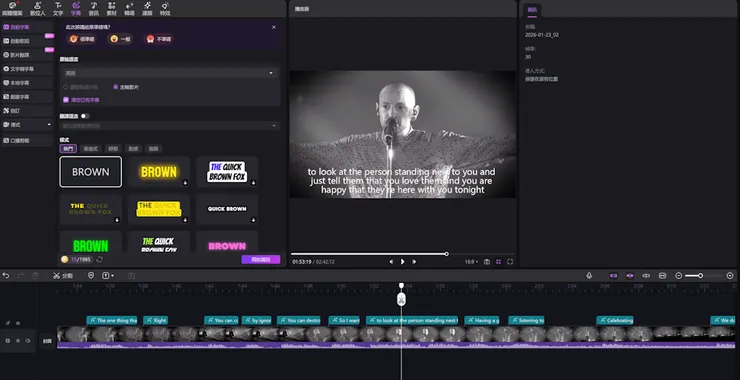The width and height of the screenshot is (740, 380).
Task: Rate recognition as very accurate
Action: [x=82, y=39]
